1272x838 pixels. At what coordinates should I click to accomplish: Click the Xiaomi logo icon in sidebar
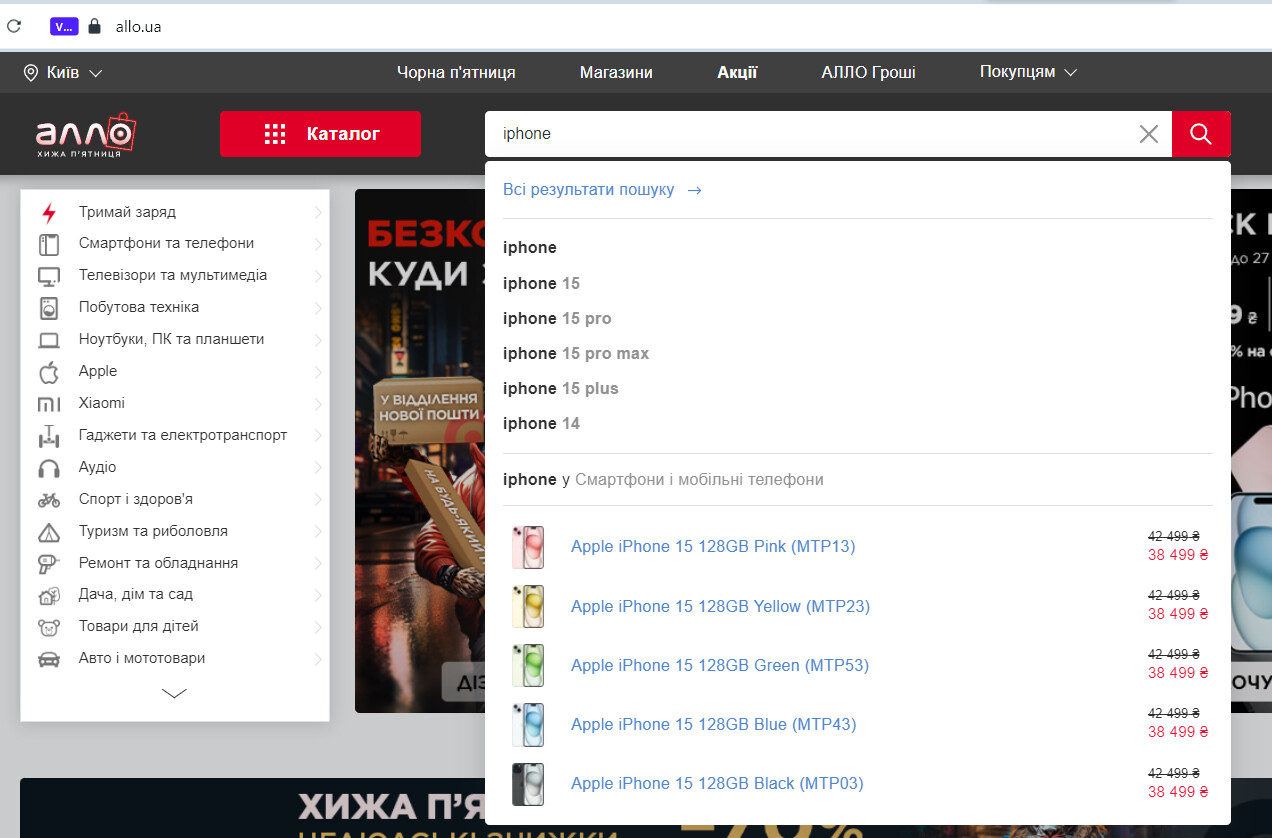[x=49, y=404]
